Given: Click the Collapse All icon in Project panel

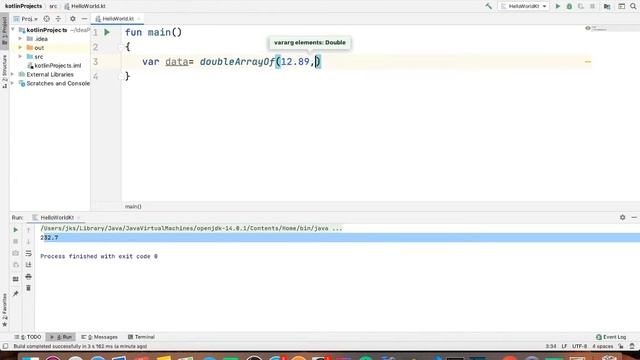Looking at the screenshot, I should (x=58, y=19).
